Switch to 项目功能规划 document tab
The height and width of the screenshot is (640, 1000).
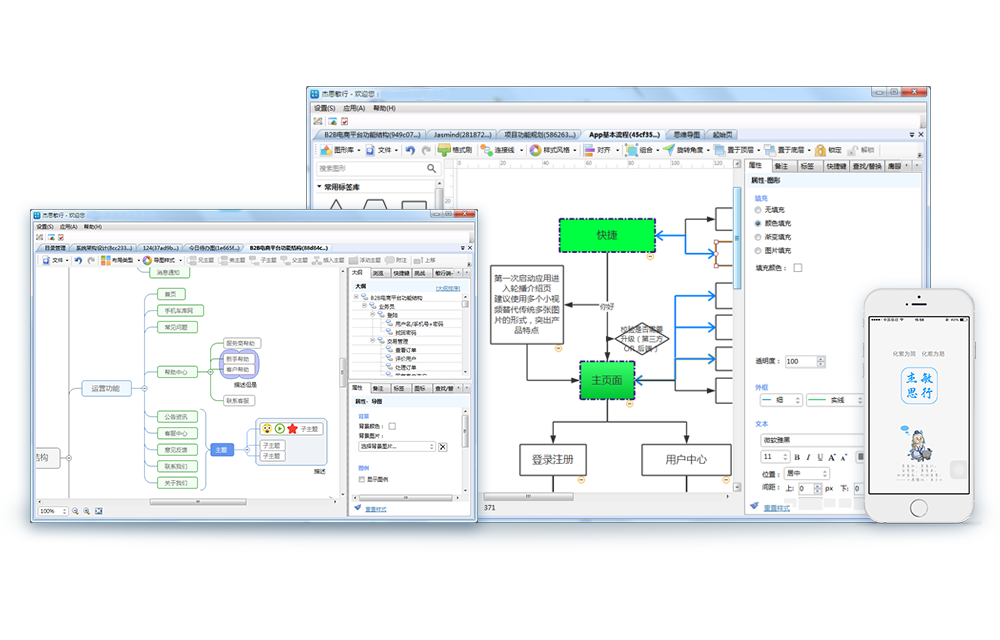click(x=538, y=134)
